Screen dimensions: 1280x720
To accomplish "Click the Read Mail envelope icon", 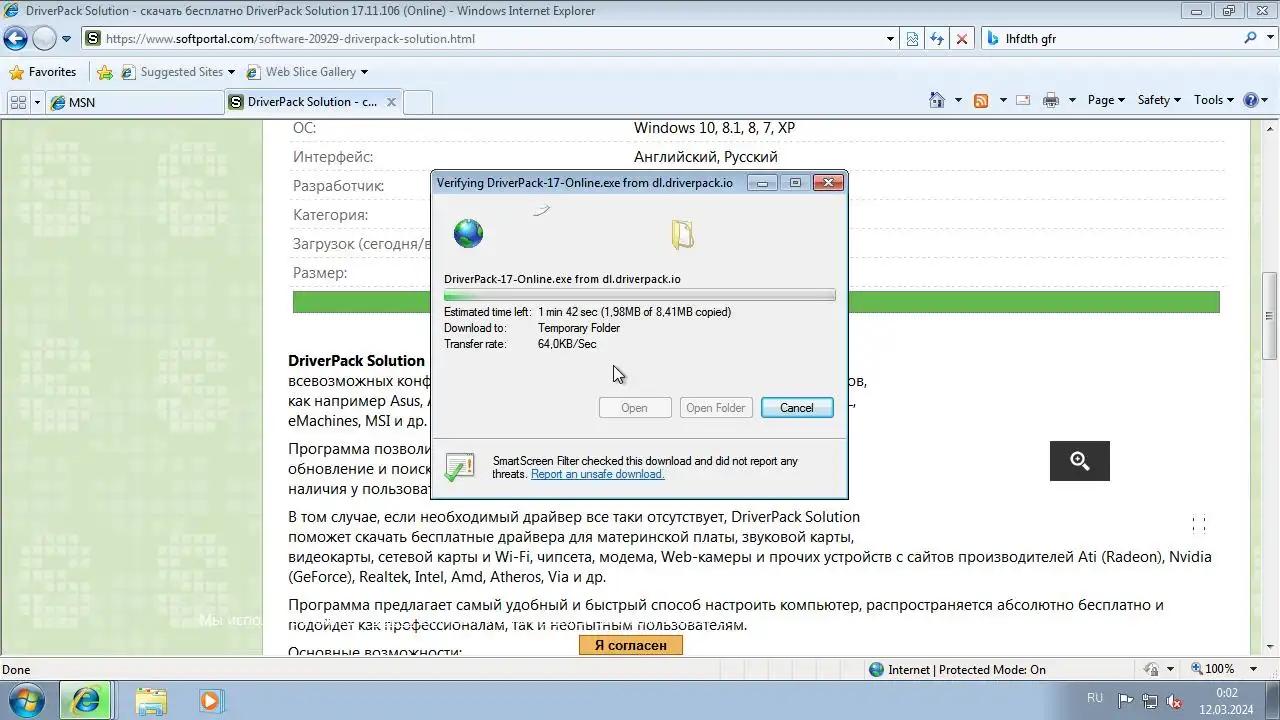I will (1023, 100).
